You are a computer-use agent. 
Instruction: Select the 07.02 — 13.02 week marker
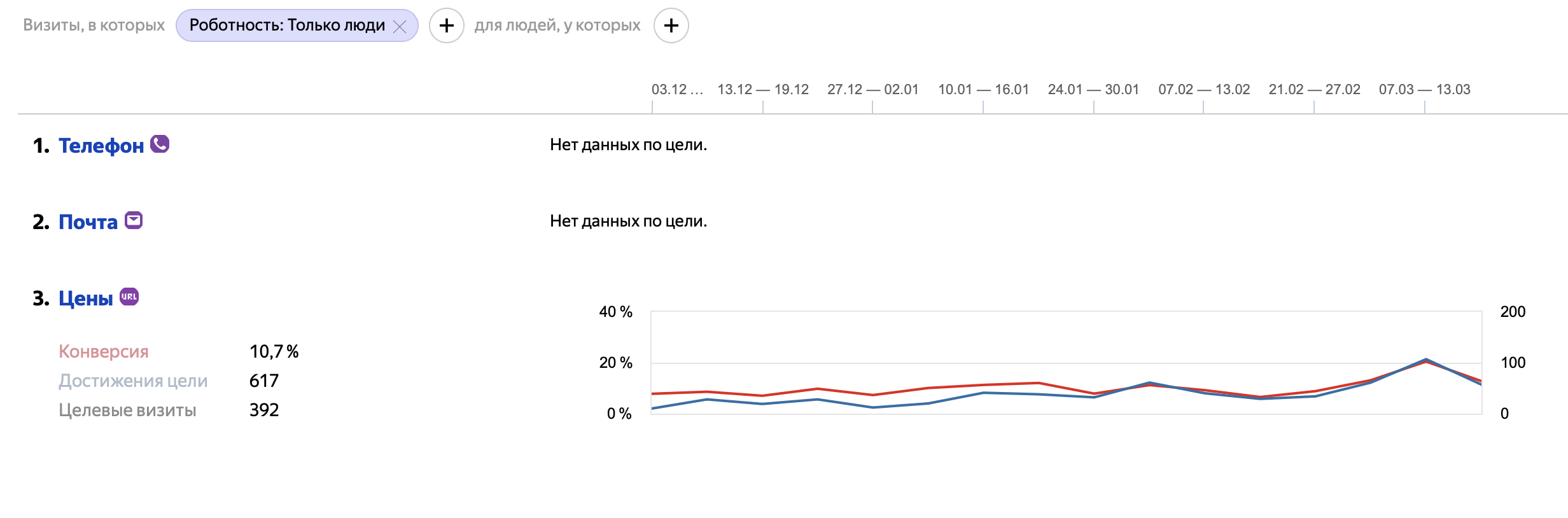(1203, 90)
